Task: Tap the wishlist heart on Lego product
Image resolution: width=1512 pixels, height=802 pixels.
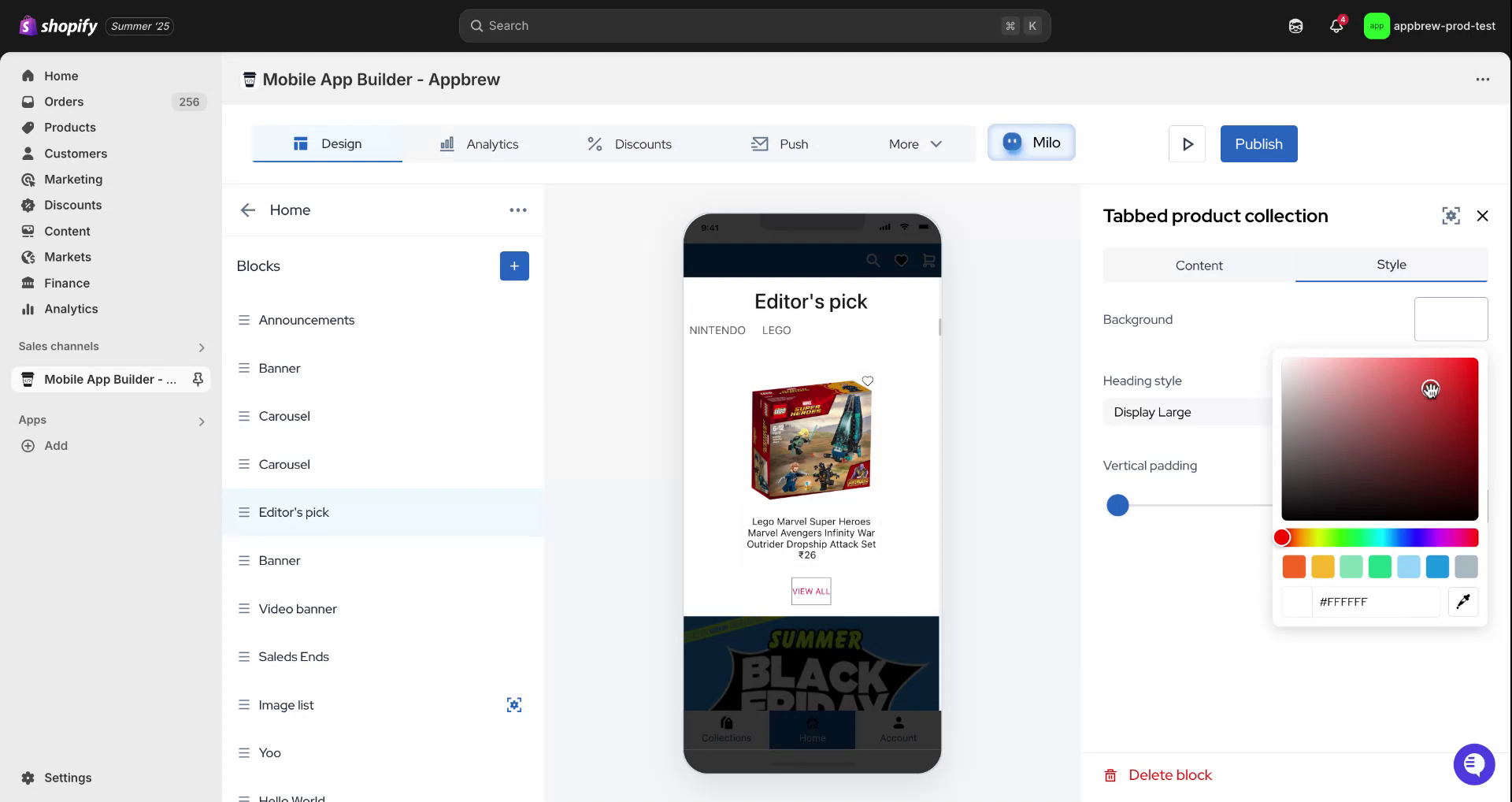Action: tap(867, 381)
